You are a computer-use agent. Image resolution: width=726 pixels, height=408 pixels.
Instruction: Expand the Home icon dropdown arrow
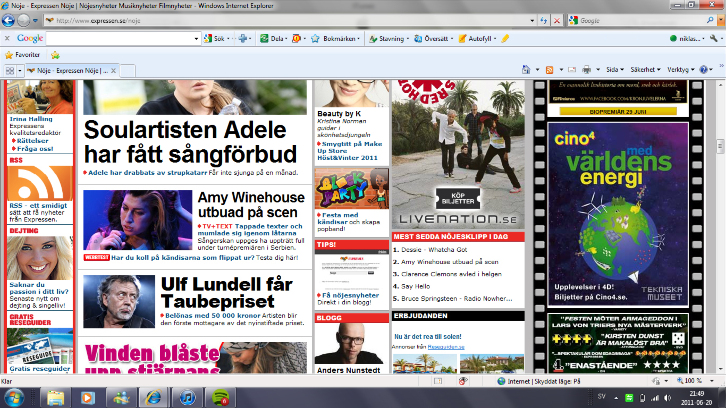[x=537, y=69]
